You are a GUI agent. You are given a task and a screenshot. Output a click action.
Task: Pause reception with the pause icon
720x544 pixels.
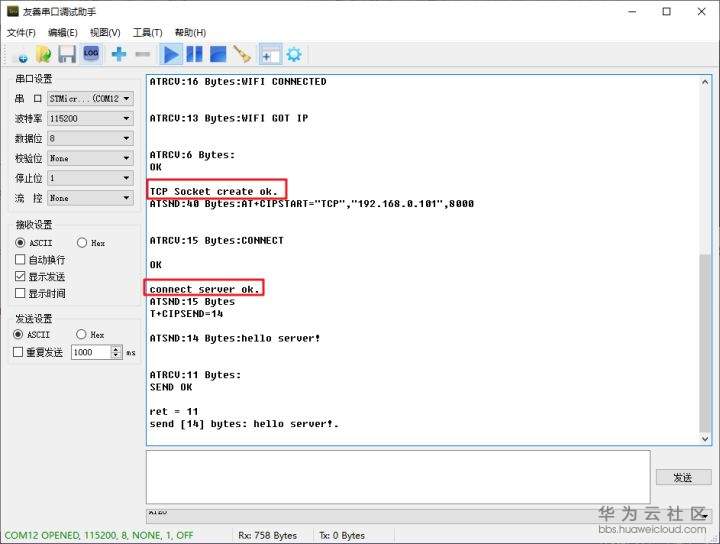(x=194, y=54)
